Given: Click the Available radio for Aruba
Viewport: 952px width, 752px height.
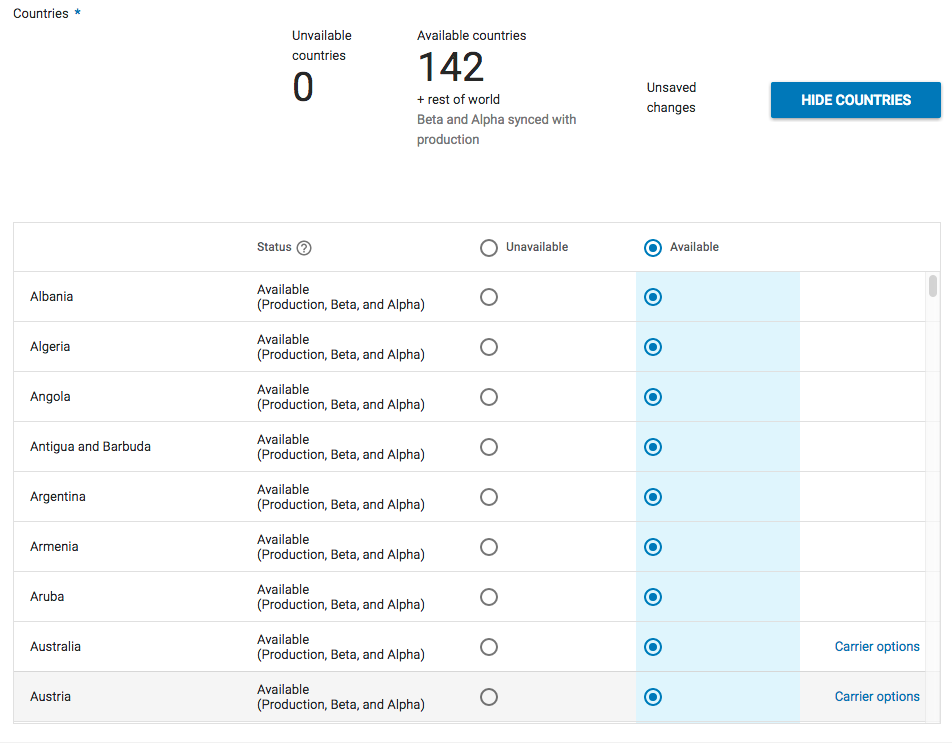Looking at the screenshot, I should coord(653,597).
